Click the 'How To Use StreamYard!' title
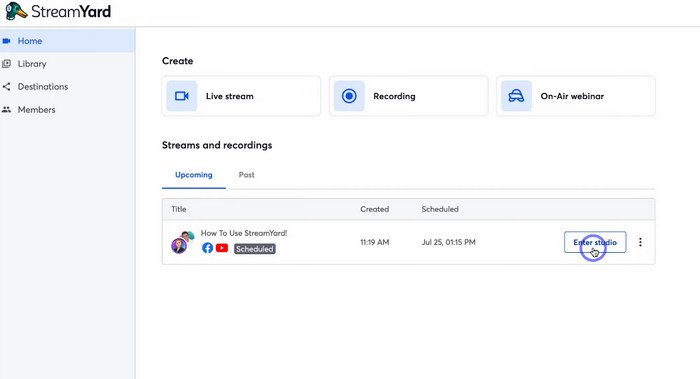The height and width of the screenshot is (379, 700). coord(244,233)
